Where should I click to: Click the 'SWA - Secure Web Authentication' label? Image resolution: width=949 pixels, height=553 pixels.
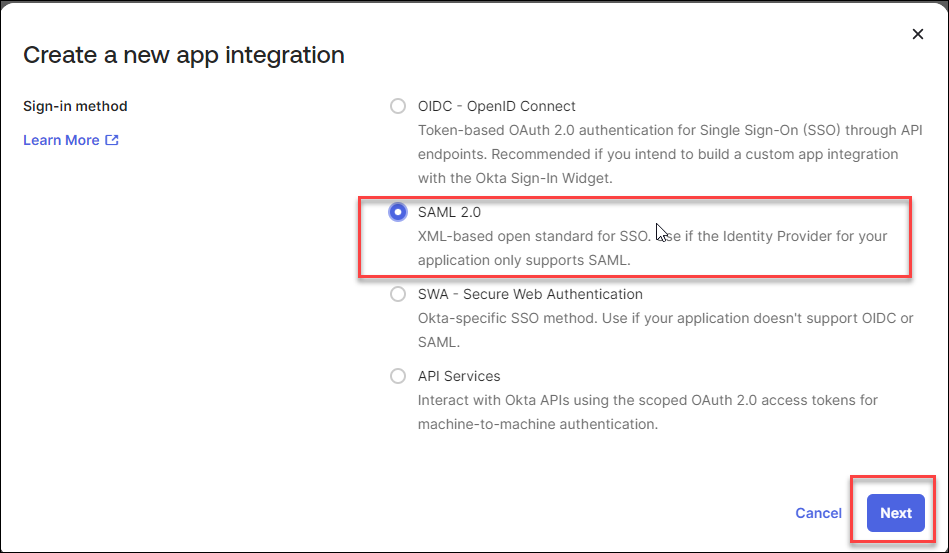click(530, 294)
